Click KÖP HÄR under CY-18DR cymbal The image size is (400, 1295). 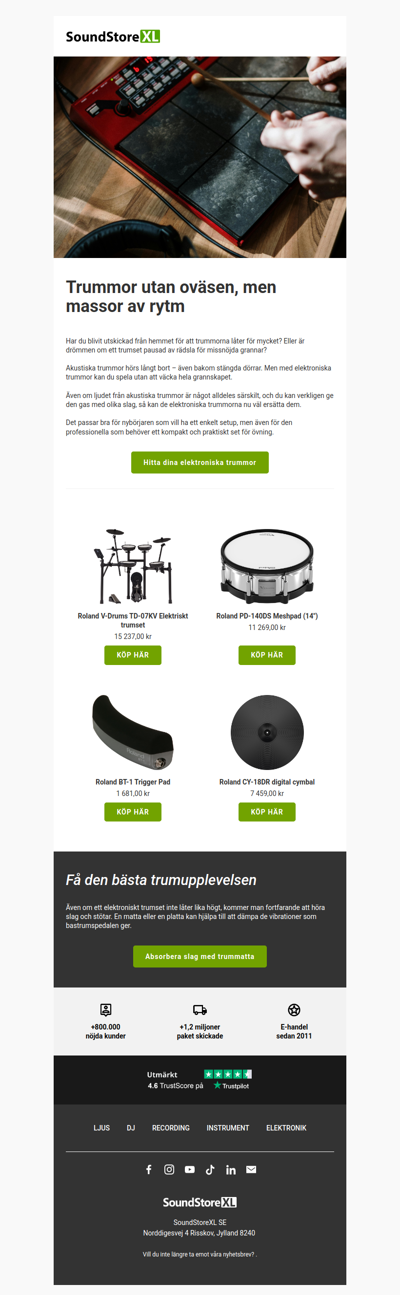267,812
